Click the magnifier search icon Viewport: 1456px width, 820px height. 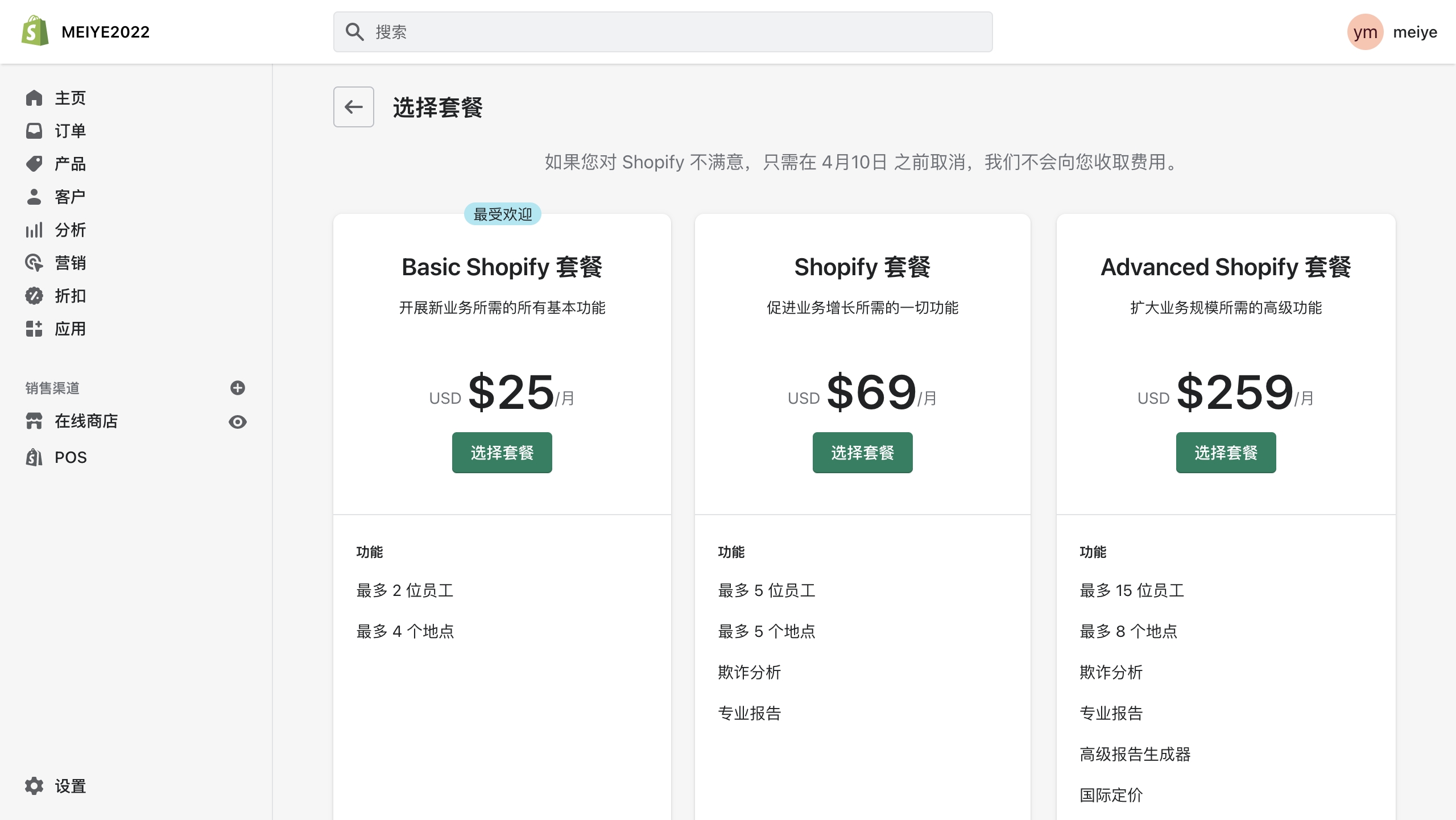(354, 32)
